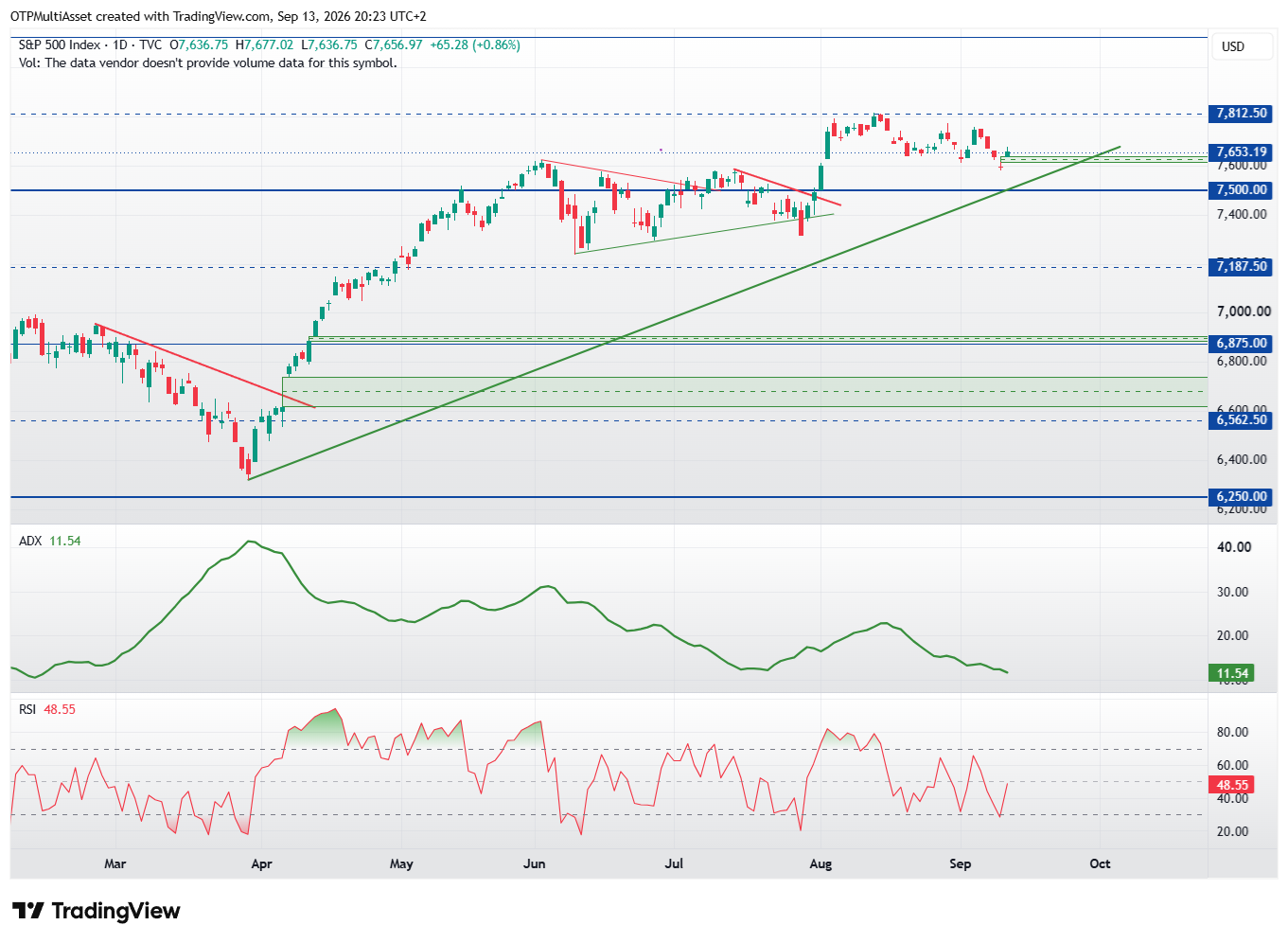The image size is (1288, 943).
Task: Select the 6,562.50 price level label
Action: (x=1241, y=420)
